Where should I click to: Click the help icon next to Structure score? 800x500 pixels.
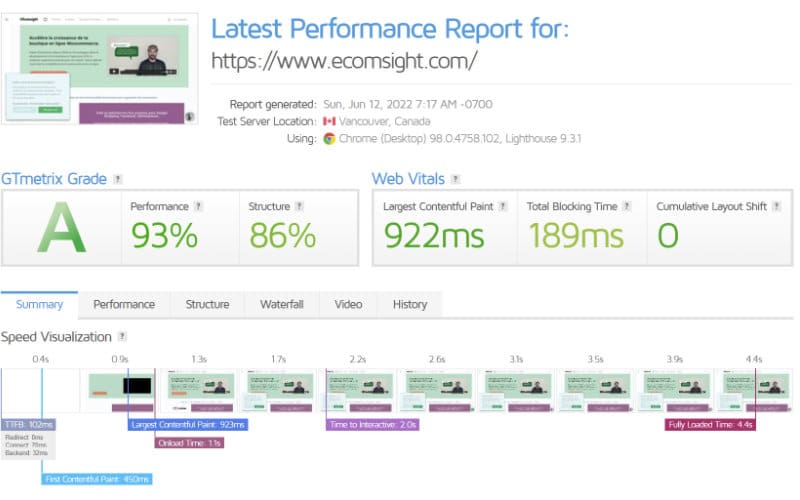click(299, 206)
